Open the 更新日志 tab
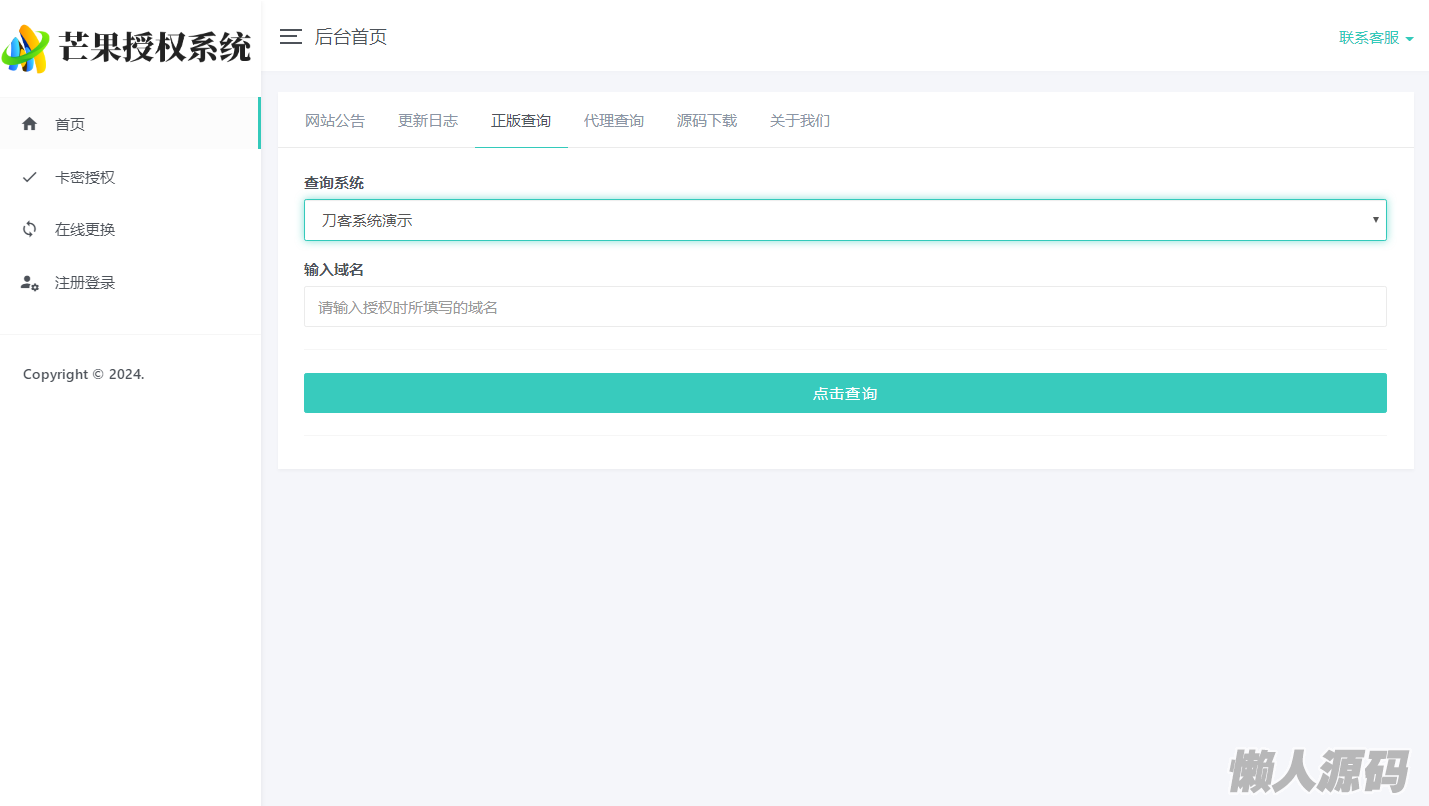This screenshot has height=806, width=1429. 428,121
